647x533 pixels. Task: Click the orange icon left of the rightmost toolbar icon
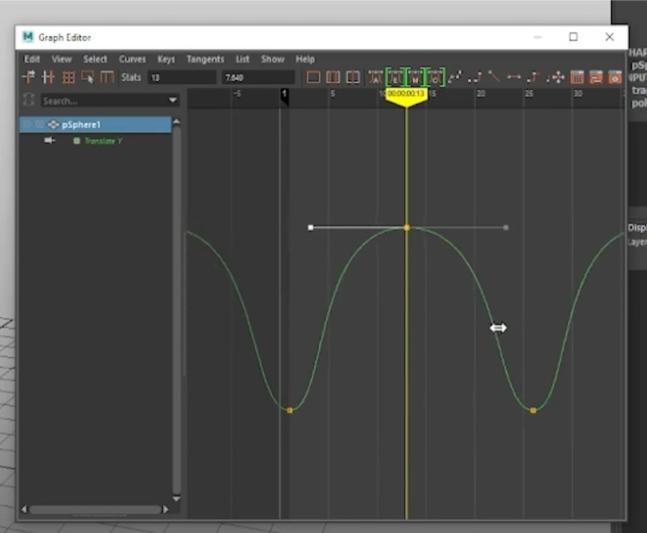click(596, 77)
